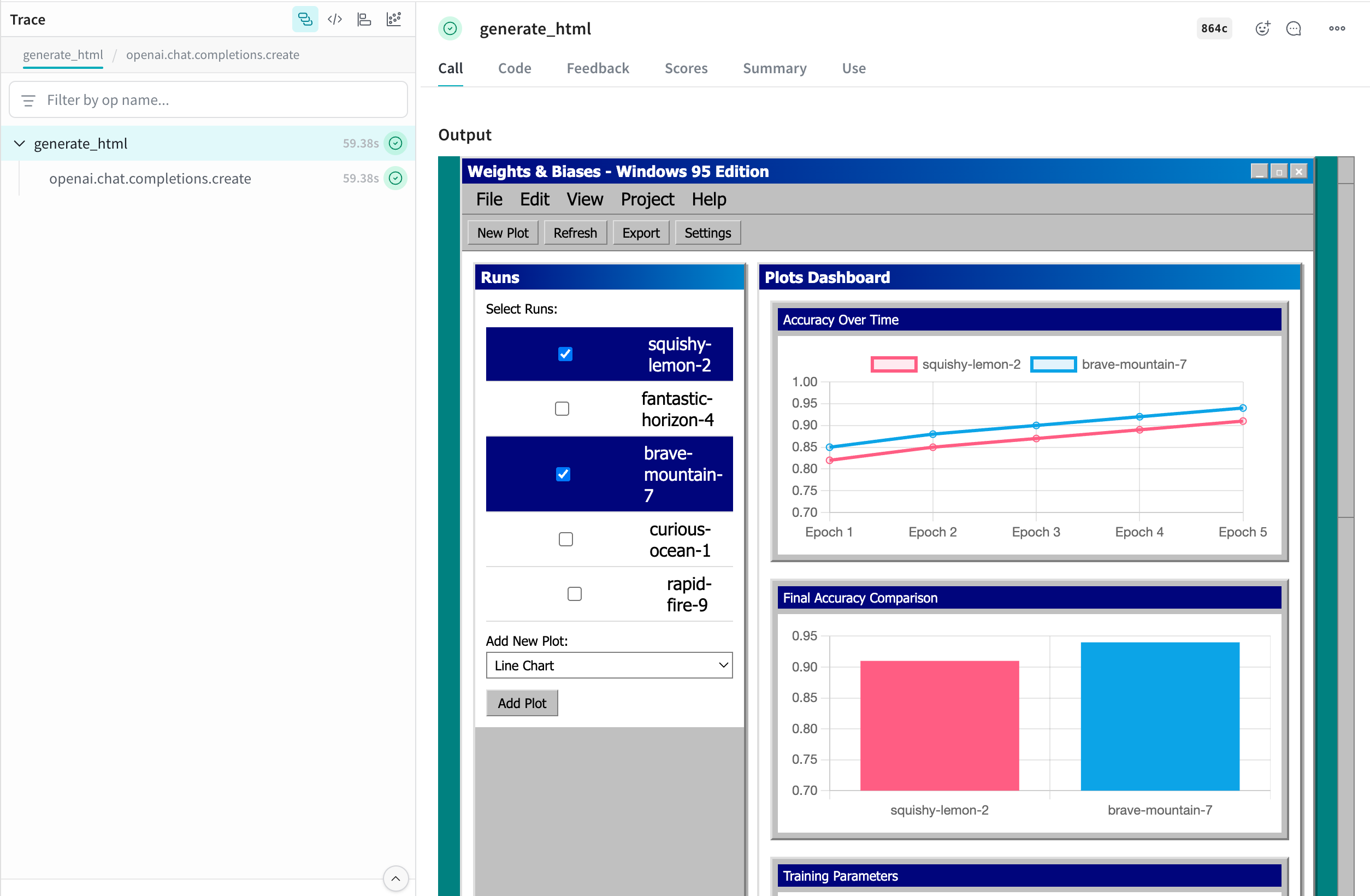The width and height of the screenshot is (1370, 896).
Task: Check the rapid-fire-9 run checkbox
Action: coord(575,594)
